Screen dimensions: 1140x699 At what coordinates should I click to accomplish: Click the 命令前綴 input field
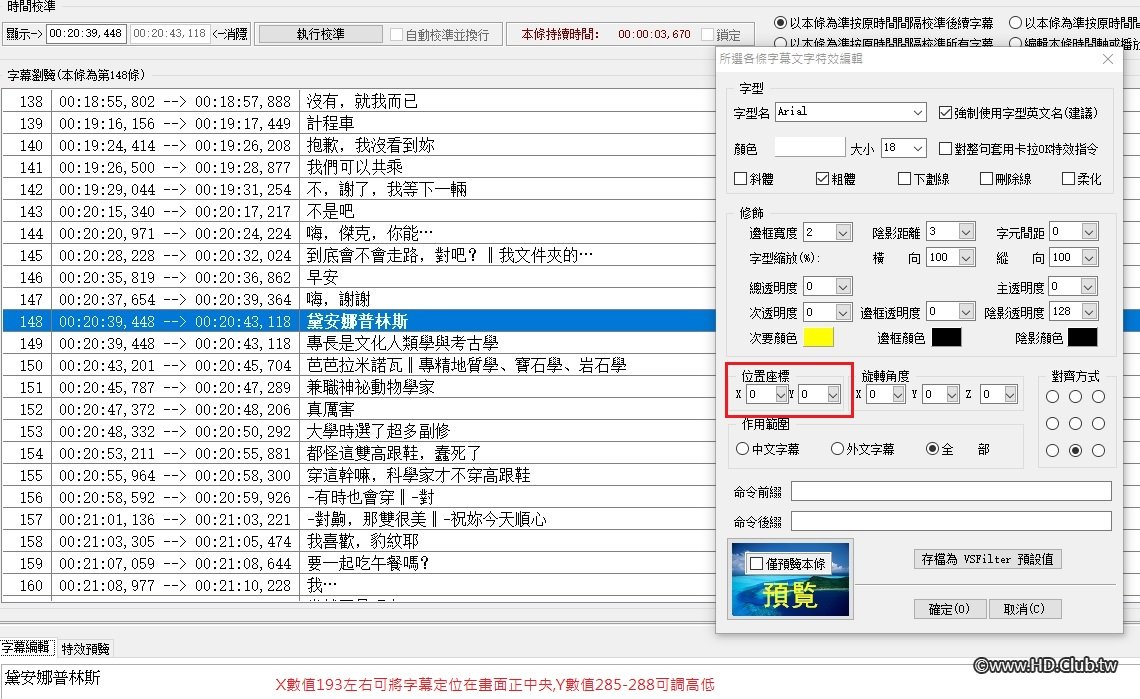951,491
